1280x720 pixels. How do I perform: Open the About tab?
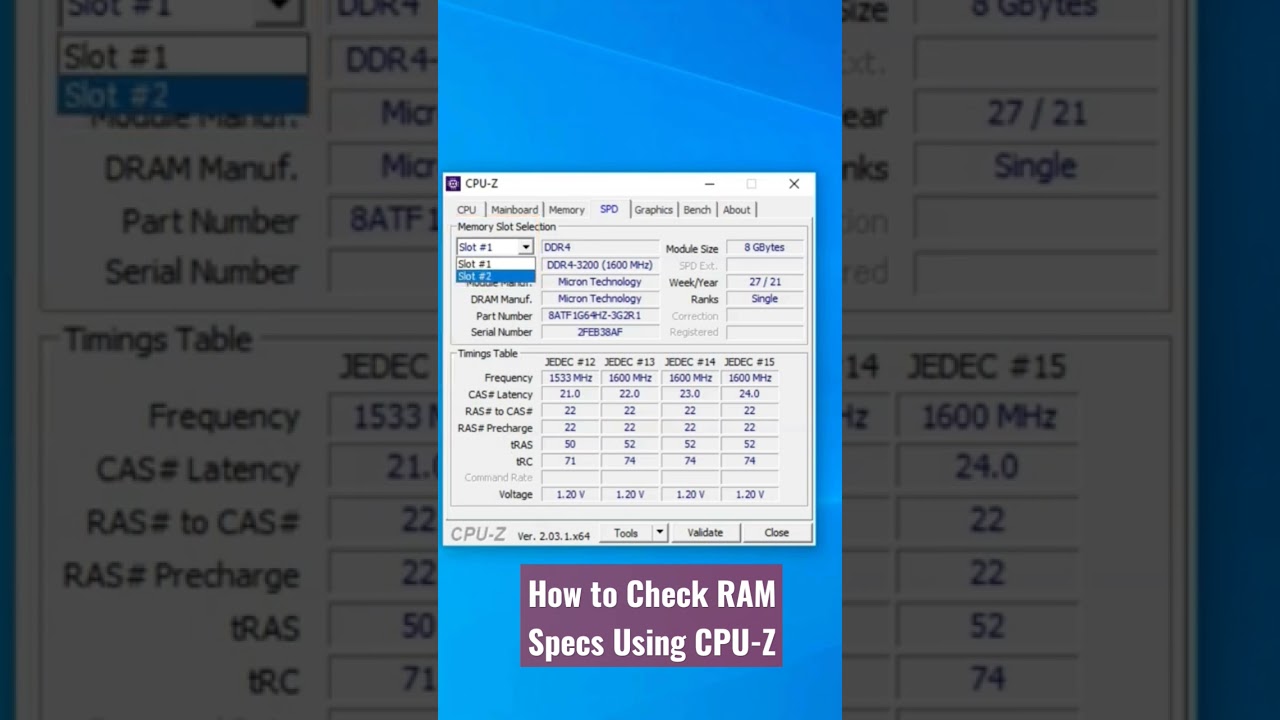tap(737, 210)
